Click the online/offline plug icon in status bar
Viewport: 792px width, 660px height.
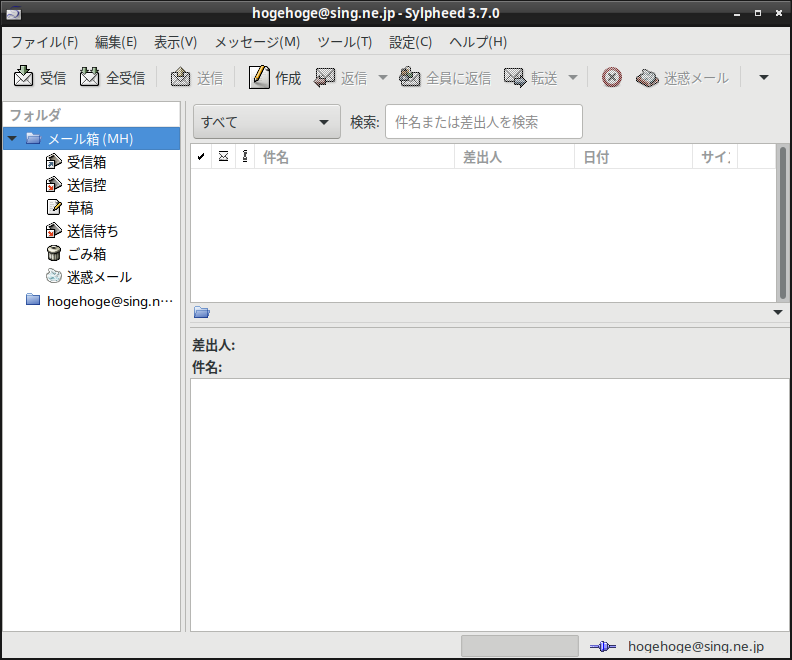coord(603,646)
